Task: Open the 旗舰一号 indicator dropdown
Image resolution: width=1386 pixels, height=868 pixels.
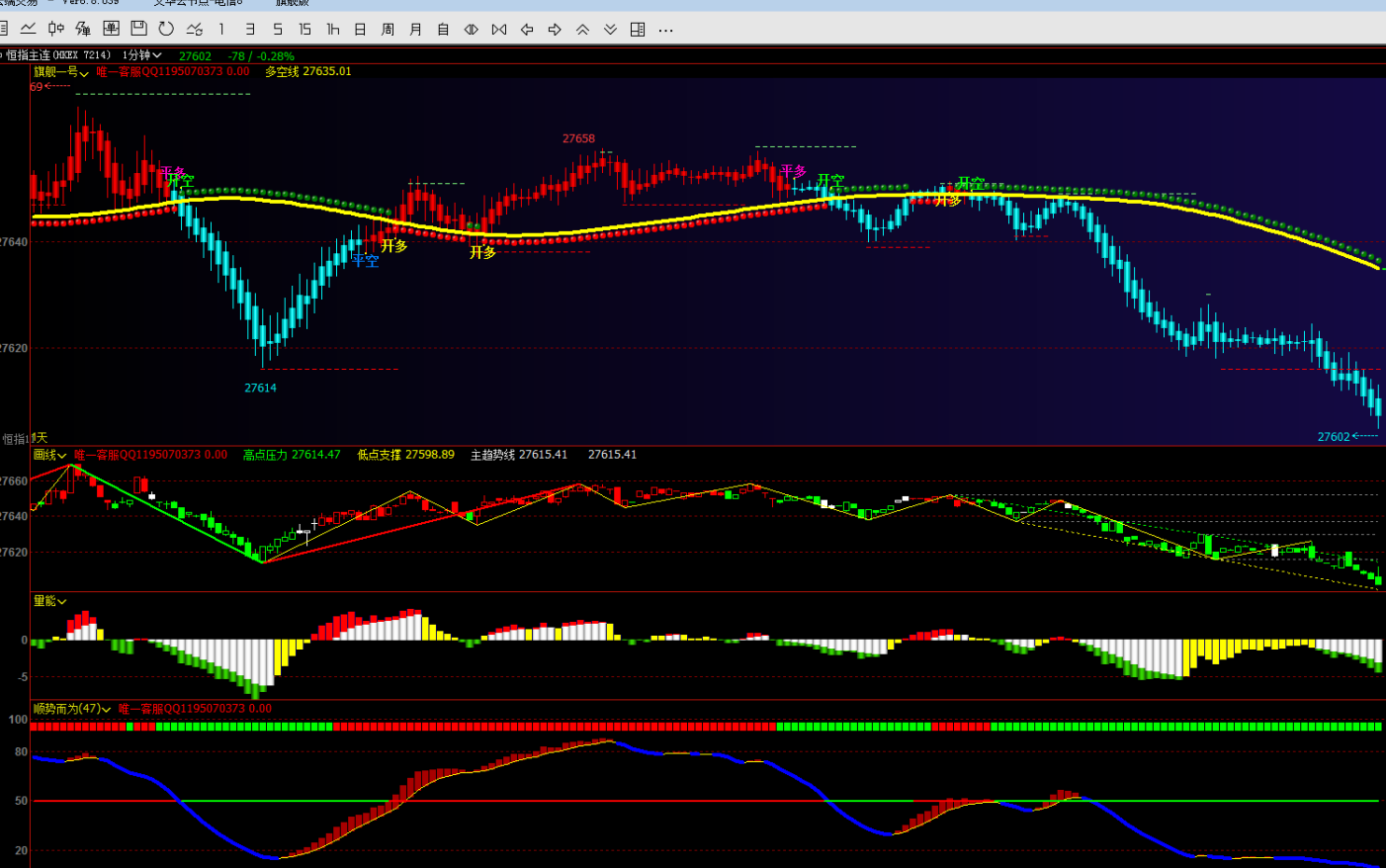Action: [61, 72]
